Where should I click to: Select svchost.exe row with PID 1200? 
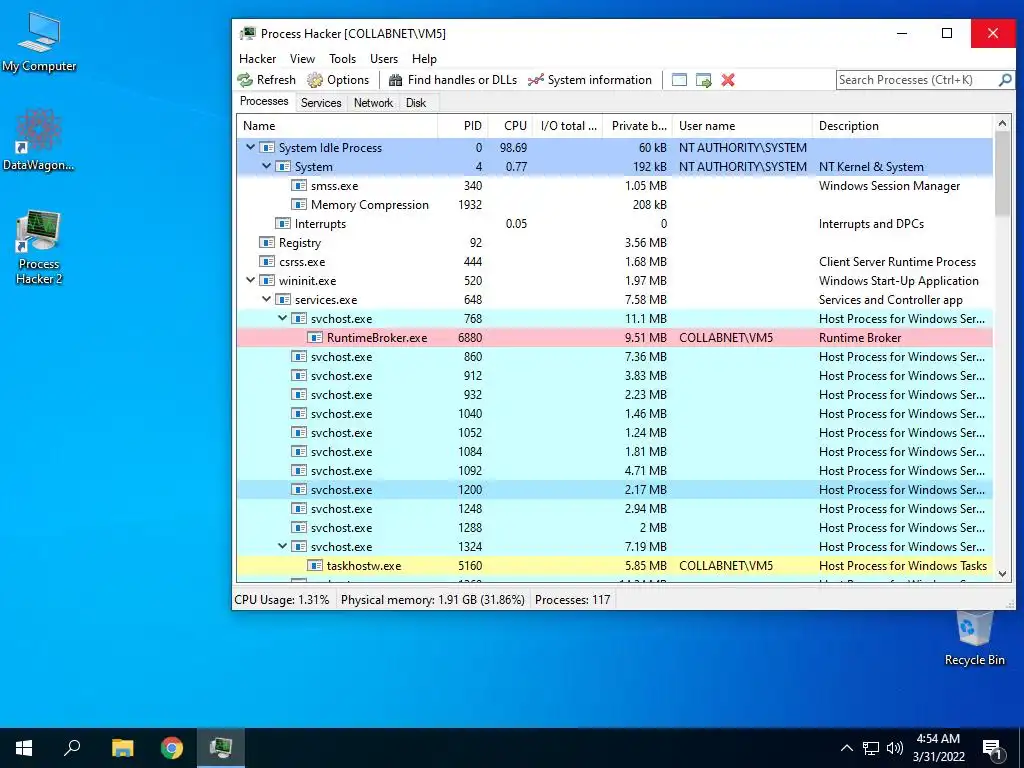click(x=615, y=490)
